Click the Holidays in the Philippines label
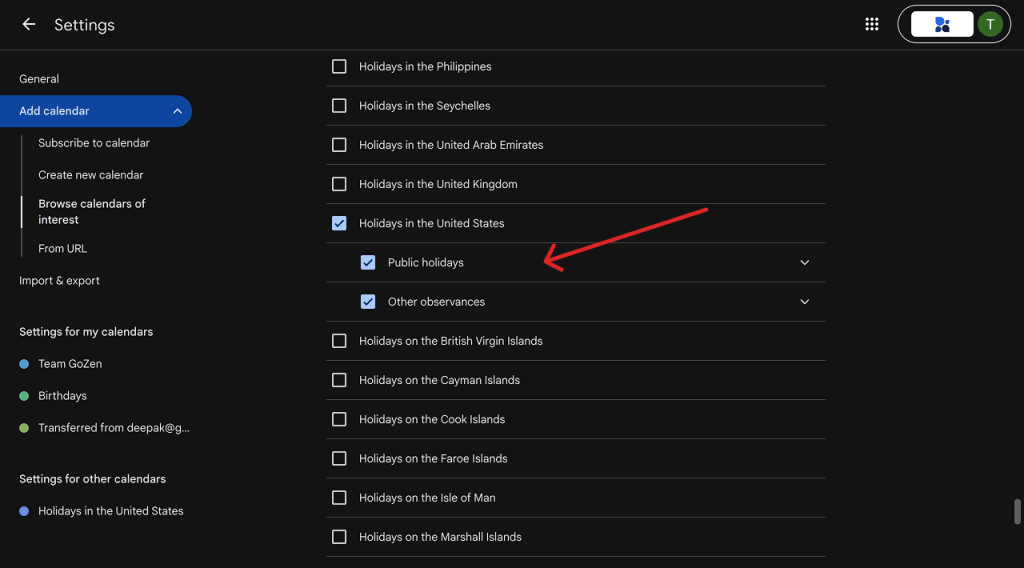The width and height of the screenshot is (1024, 568). coord(425,67)
